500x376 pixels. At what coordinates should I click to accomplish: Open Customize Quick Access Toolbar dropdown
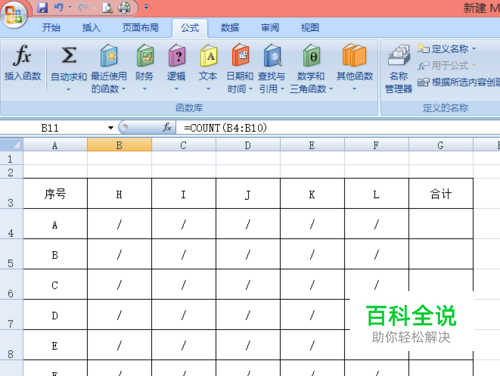146,7
